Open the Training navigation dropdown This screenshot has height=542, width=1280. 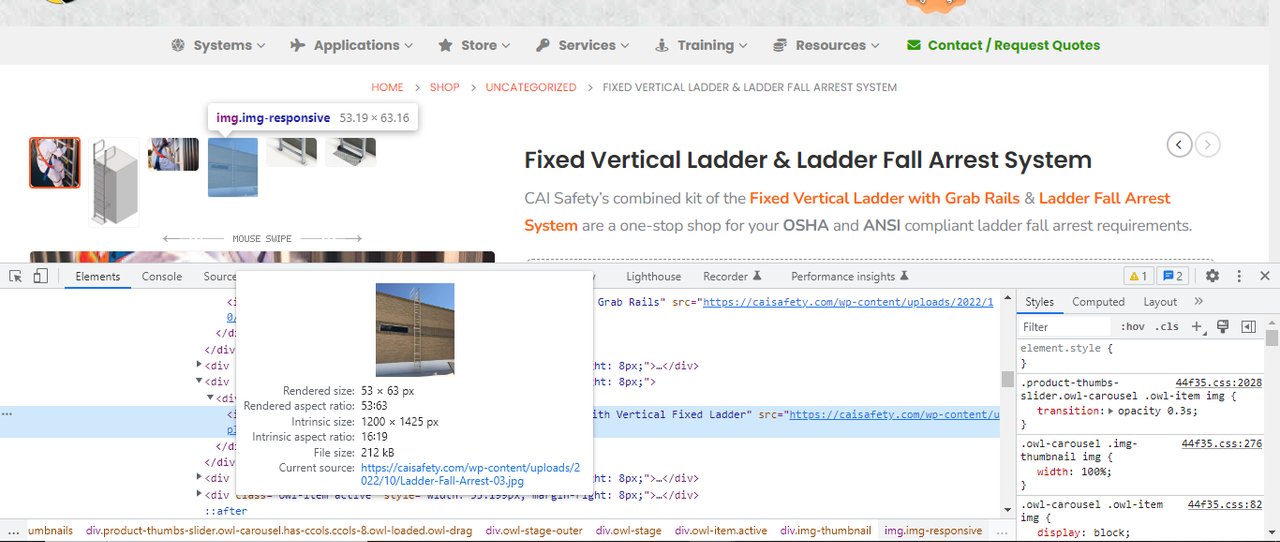pos(701,45)
